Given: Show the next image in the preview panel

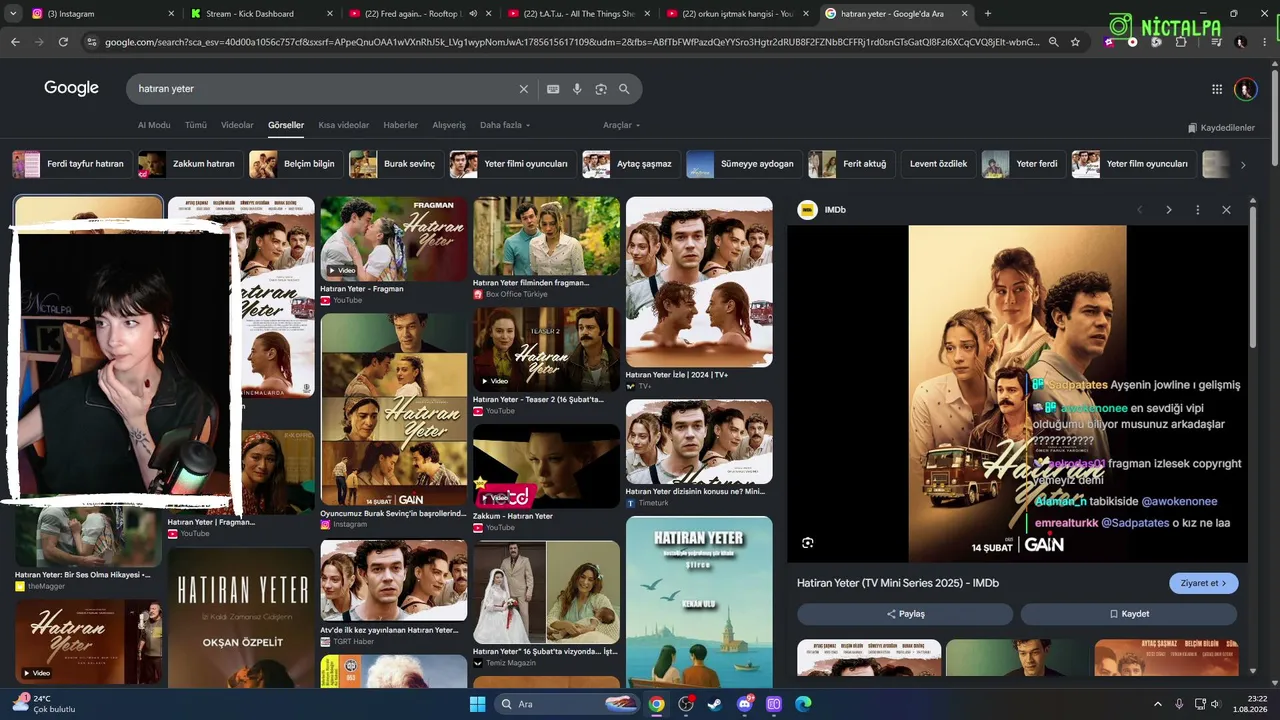Looking at the screenshot, I should click(1168, 210).
